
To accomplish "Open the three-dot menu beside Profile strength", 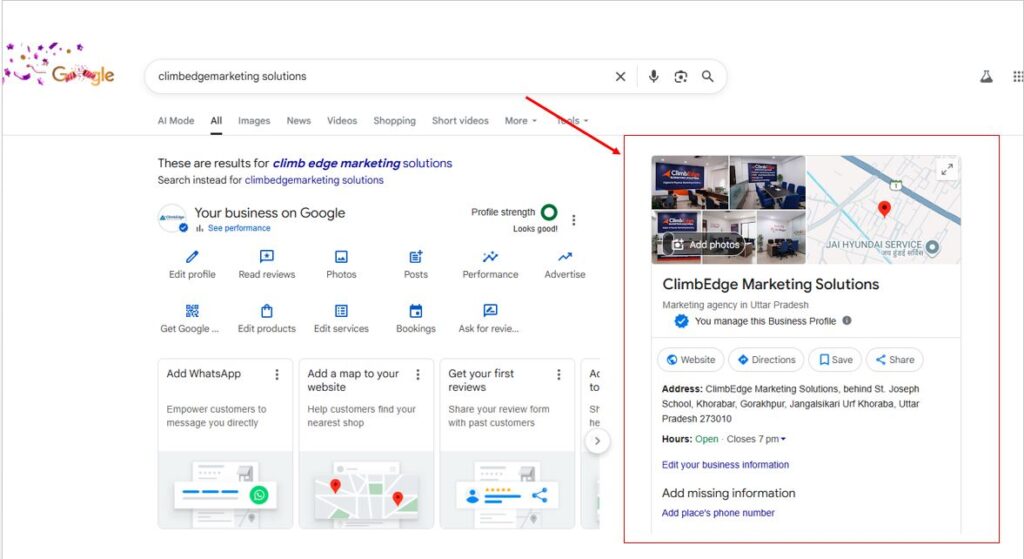I will point(573,220).
